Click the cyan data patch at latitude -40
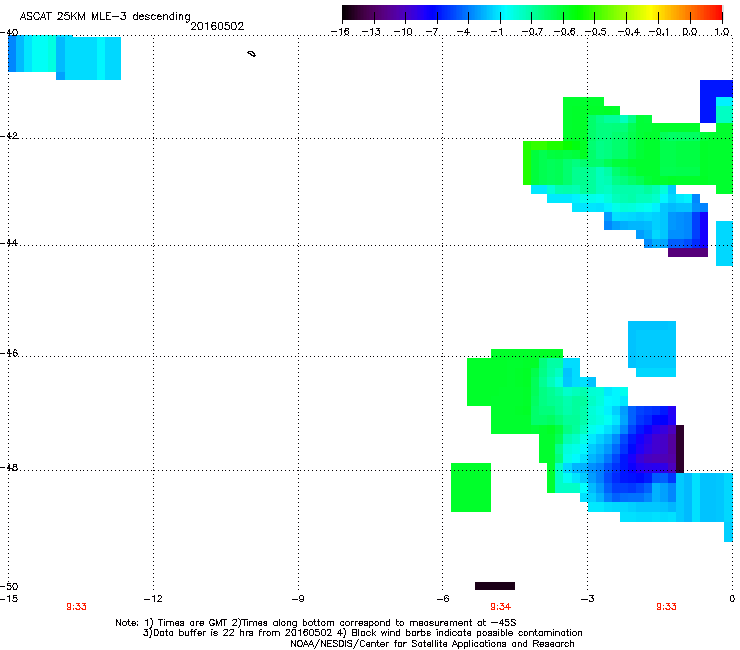Image resolution: width=740 pixels, height=650 pixels. click(x=65, y=57)
